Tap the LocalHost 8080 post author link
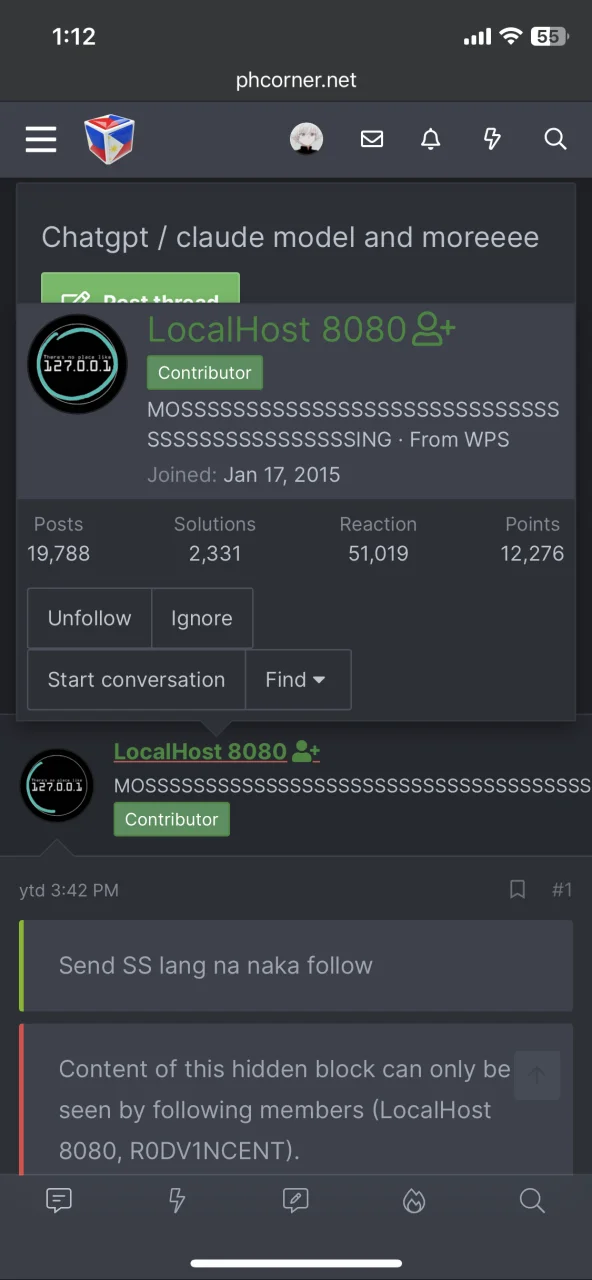 coord(200,751)
